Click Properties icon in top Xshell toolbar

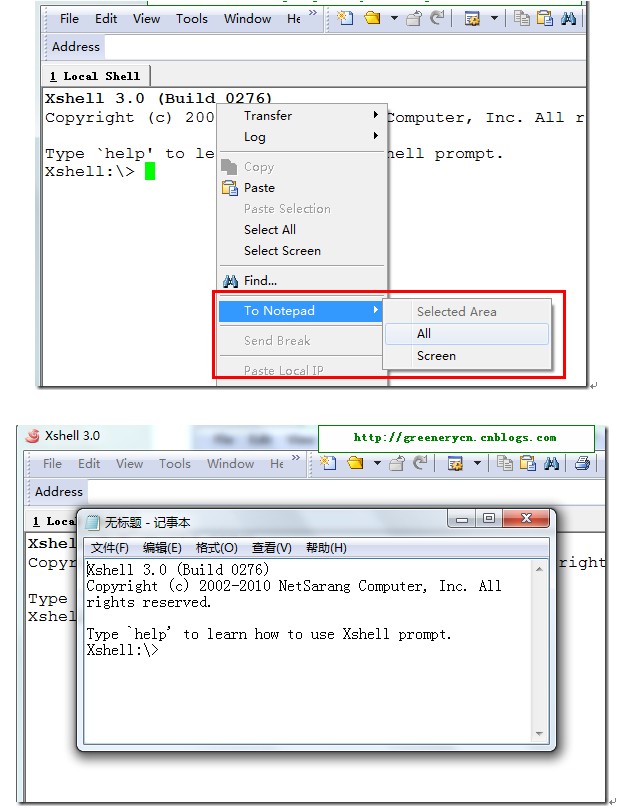coord(472,19)
